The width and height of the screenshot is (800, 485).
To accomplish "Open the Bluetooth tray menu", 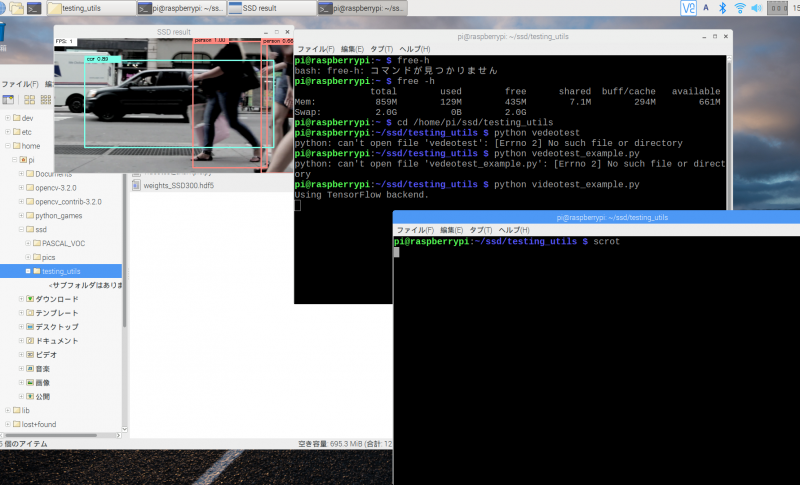I will (722, 8).
